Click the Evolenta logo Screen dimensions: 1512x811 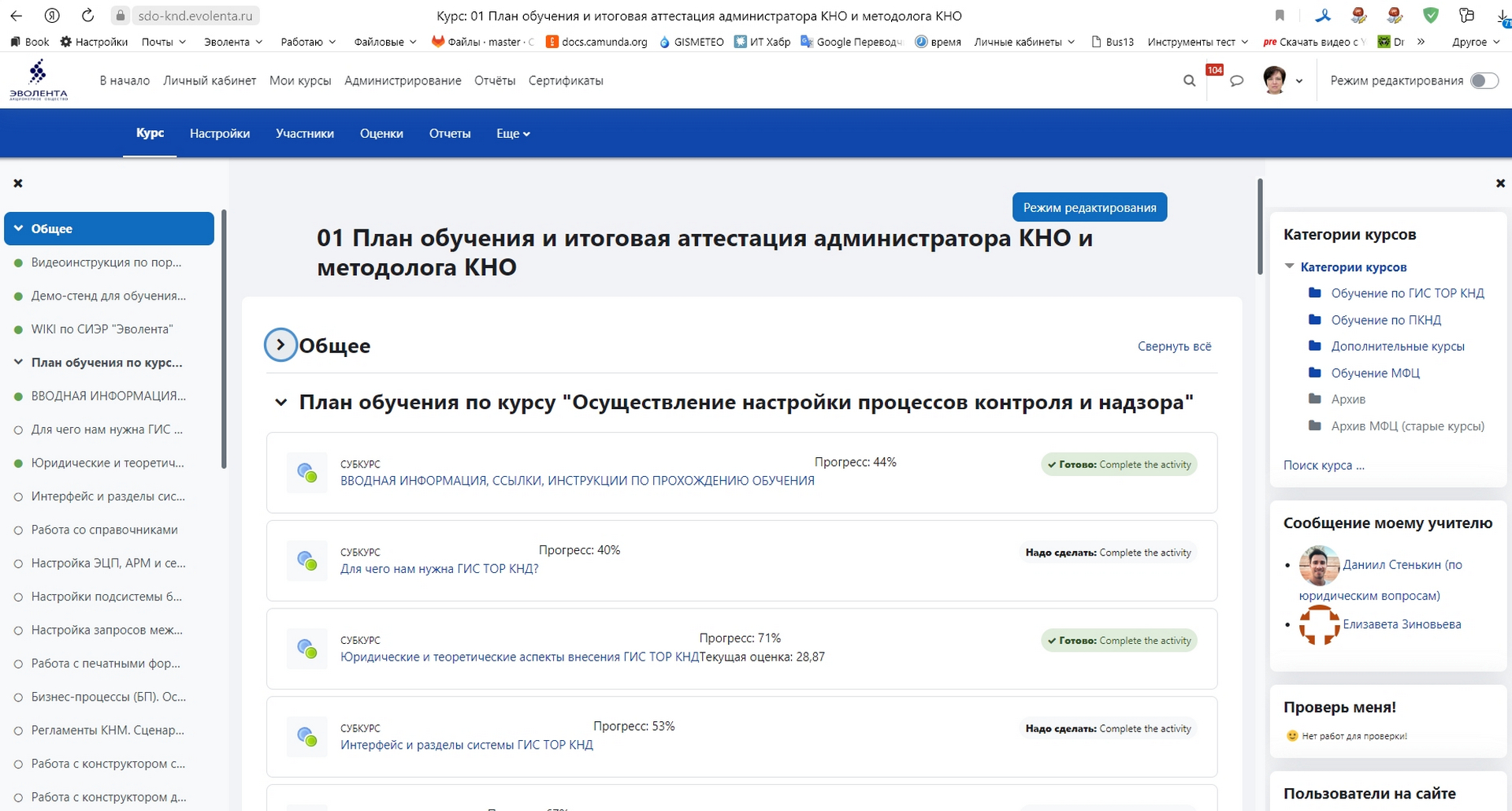pos(38,80)
